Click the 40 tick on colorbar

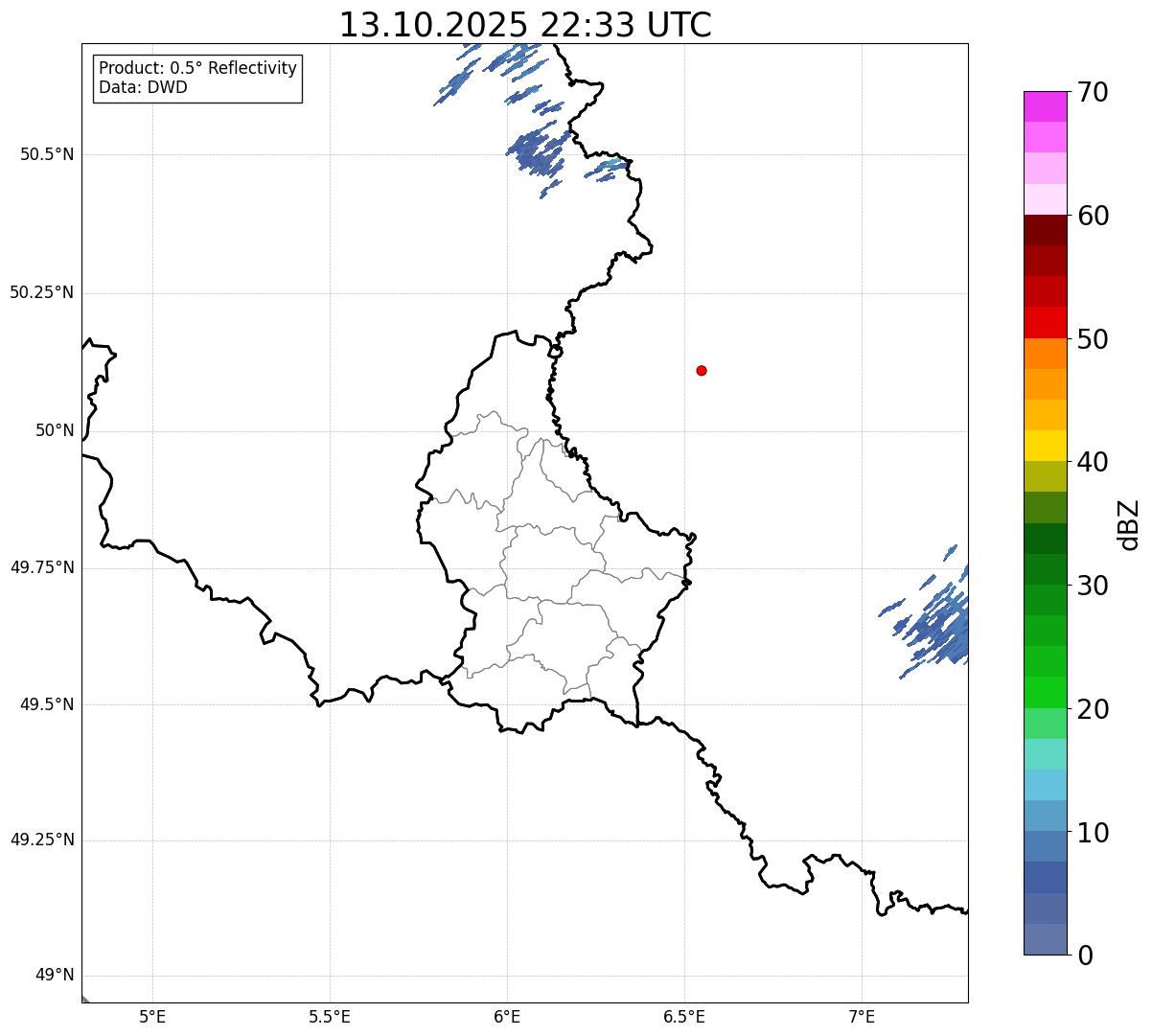point(1093,462)
